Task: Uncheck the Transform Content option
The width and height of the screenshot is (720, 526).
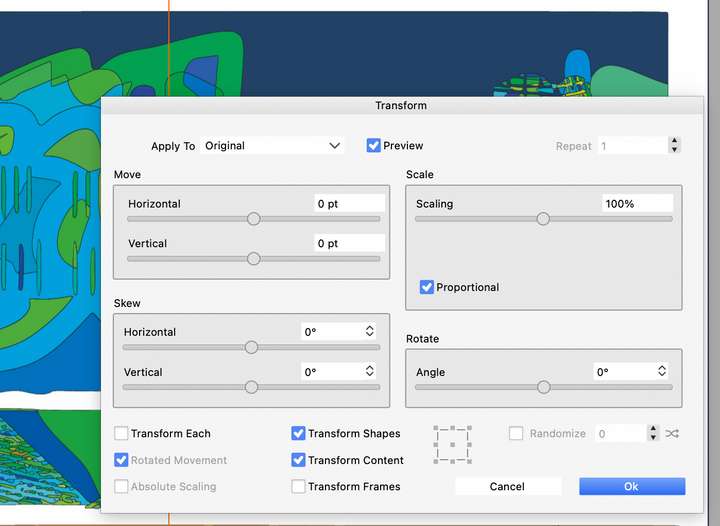Action: click(298, 461)
